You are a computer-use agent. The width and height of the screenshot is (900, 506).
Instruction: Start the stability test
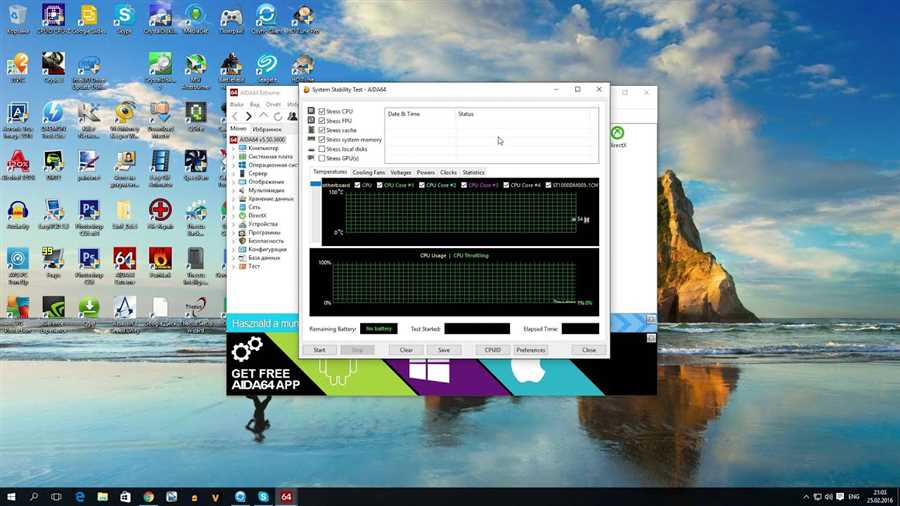point(319,349)
